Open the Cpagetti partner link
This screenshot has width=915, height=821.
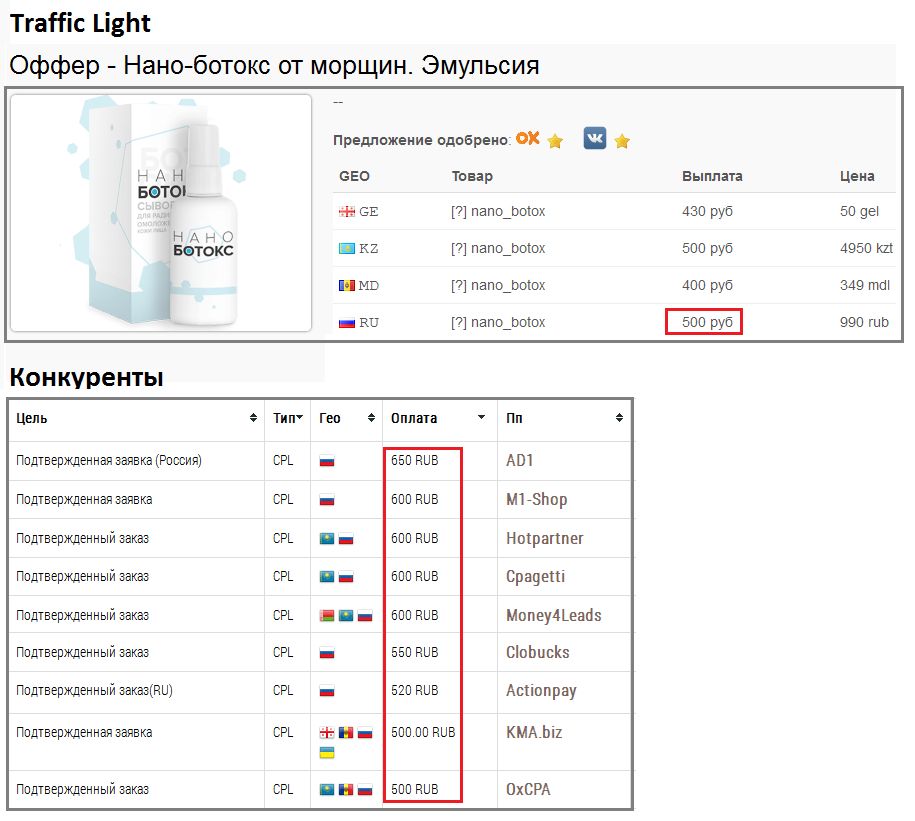[x=536, y=577]
